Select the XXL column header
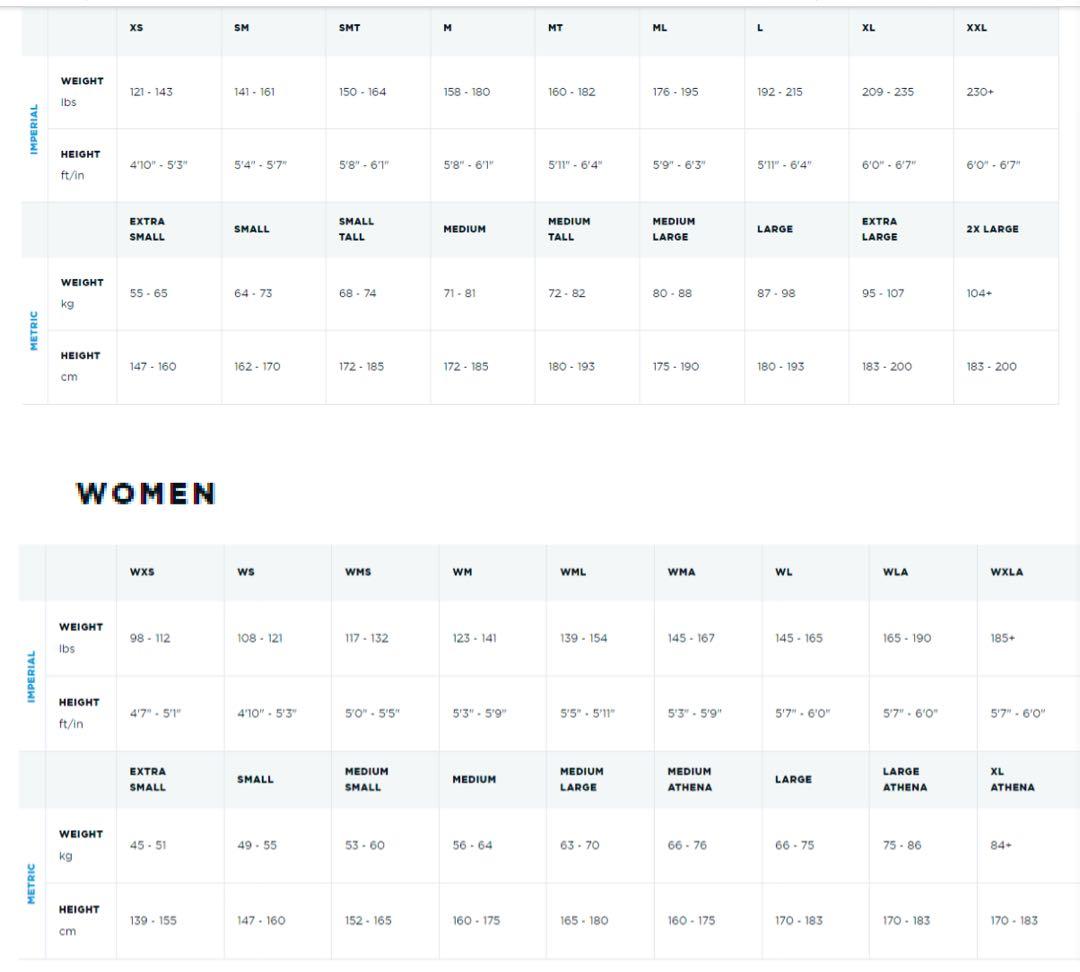 (976, 28)
